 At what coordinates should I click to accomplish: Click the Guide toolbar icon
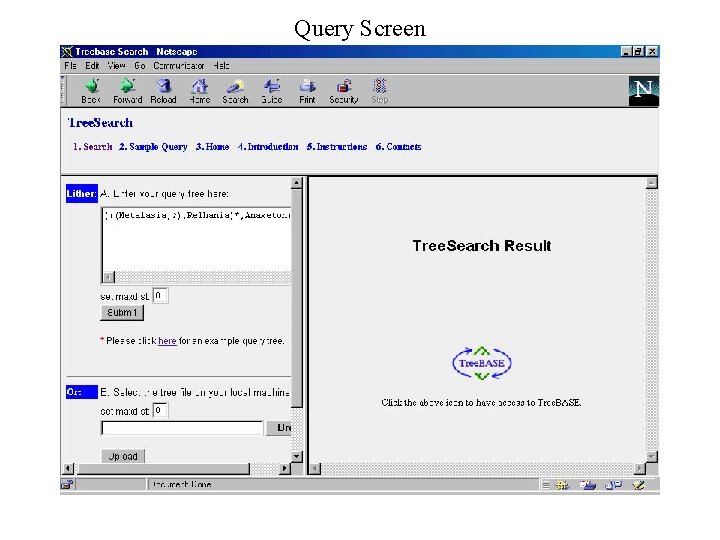(x=271, y=91)
